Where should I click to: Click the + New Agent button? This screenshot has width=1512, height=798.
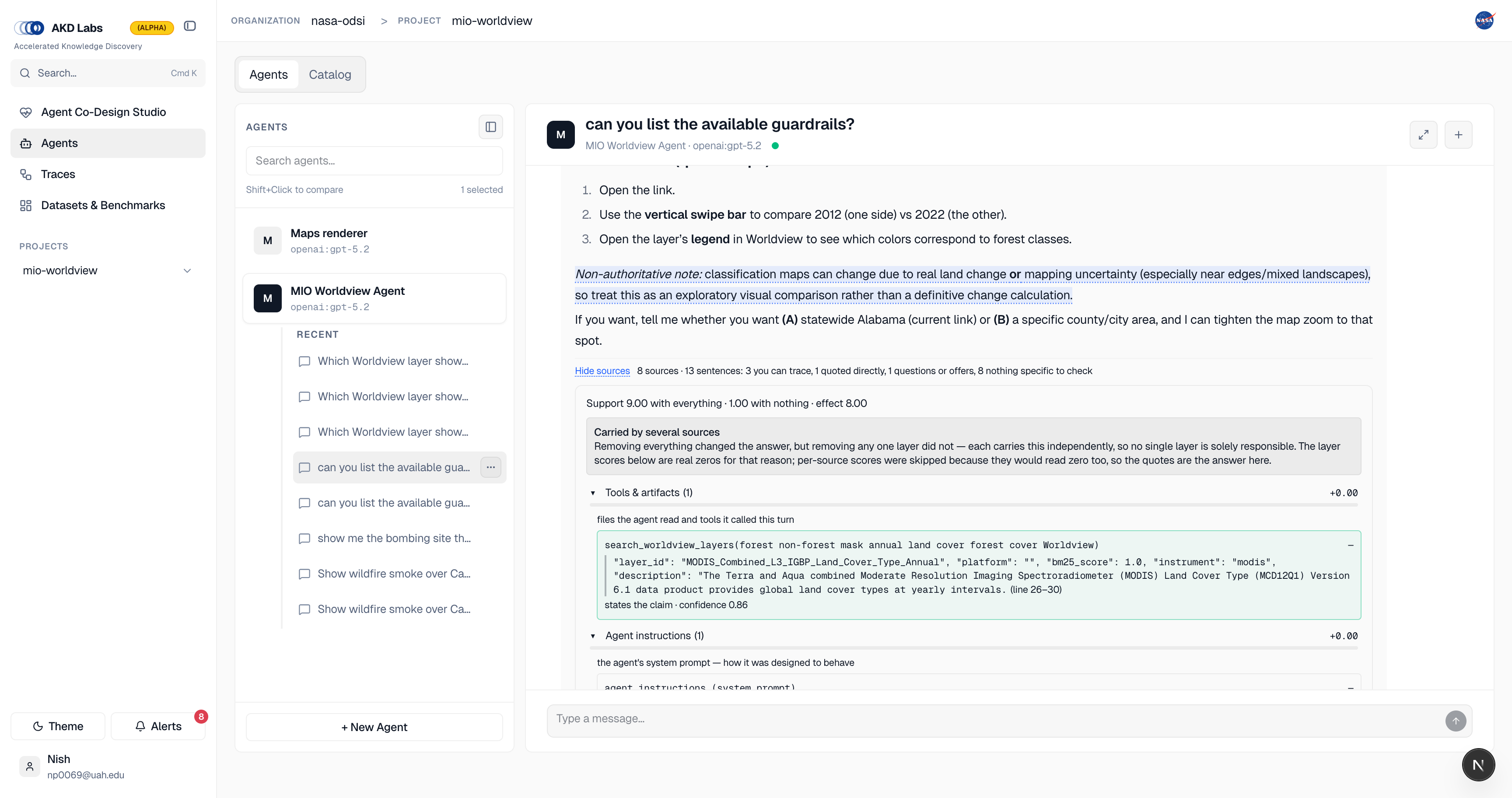(374, 728)
